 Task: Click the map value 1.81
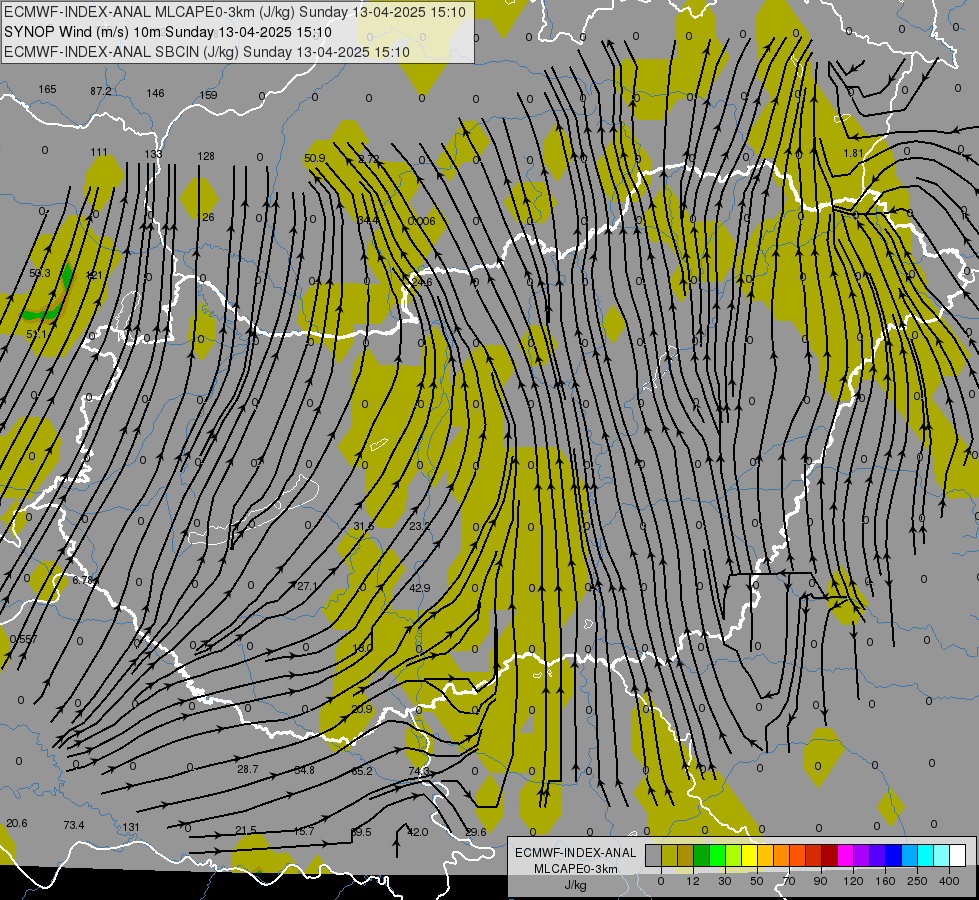[x=854, y=153]
